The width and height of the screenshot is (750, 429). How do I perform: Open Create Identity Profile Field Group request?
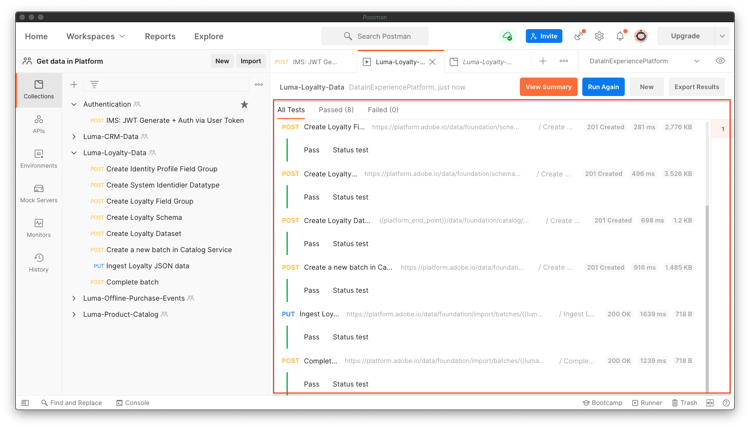point(162,169)
